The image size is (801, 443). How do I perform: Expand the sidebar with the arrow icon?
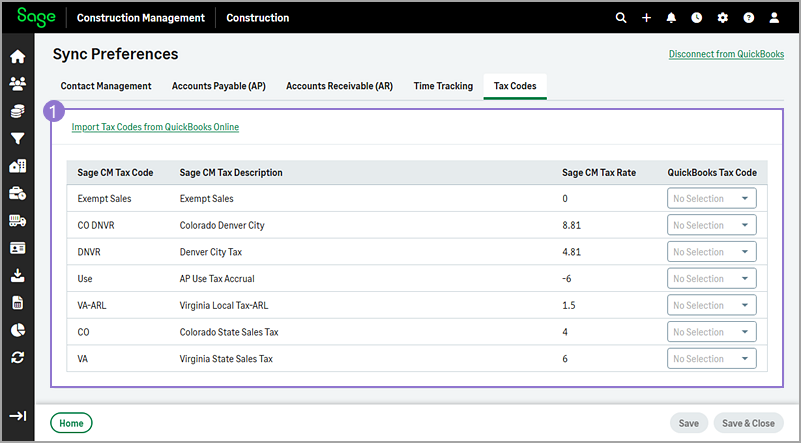(17, 416)
